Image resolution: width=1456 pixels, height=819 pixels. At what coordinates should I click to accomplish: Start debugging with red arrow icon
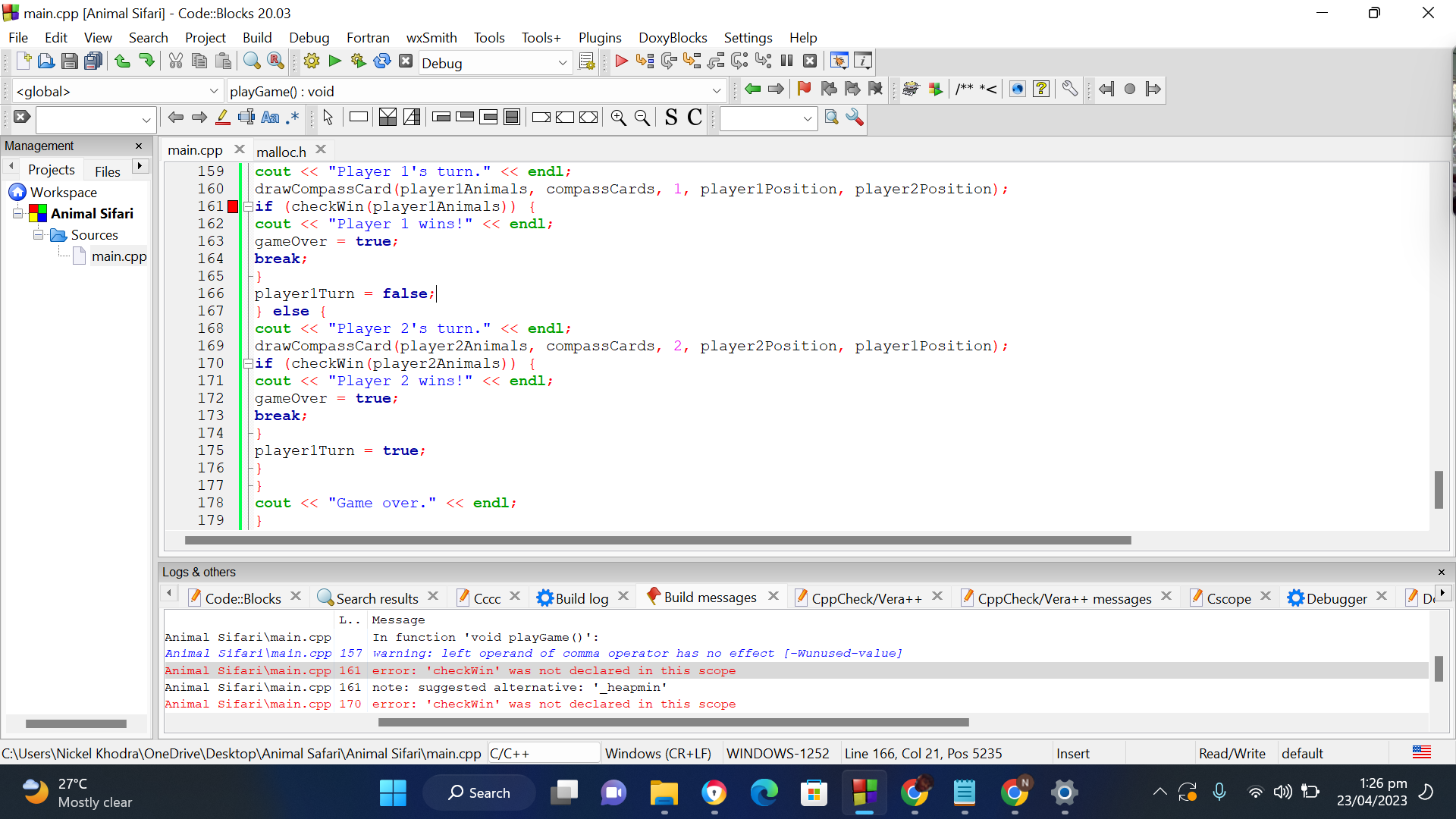(621, 61)
